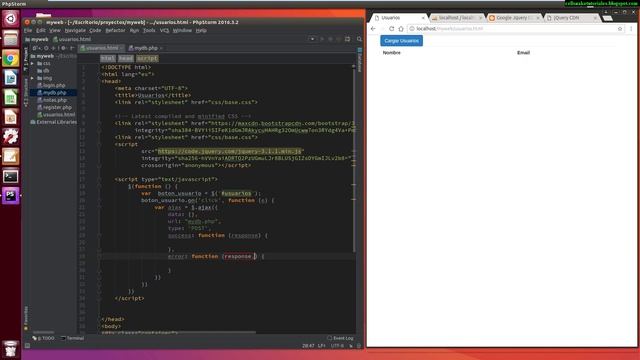Open the text editor dock icon
The width and height of the screenshot is (640, 360).
click(x=11, y=156)
